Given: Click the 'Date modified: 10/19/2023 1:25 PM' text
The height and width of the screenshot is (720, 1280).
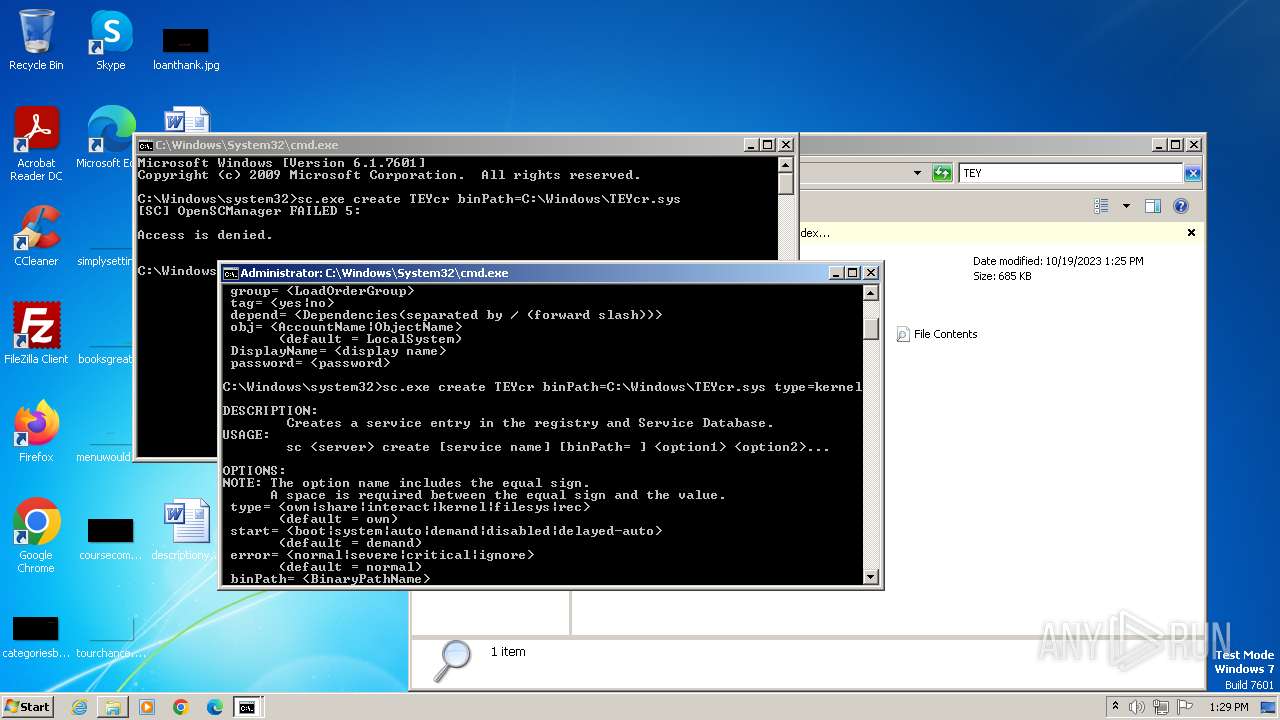Looking at the screenshot, I should click(1058, 261).
